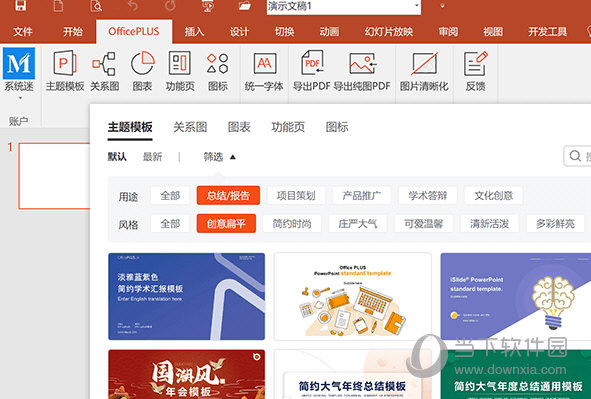Select the 庄严大气 style filter
Viewport: 591px width, 399px height.
(358, 224)
